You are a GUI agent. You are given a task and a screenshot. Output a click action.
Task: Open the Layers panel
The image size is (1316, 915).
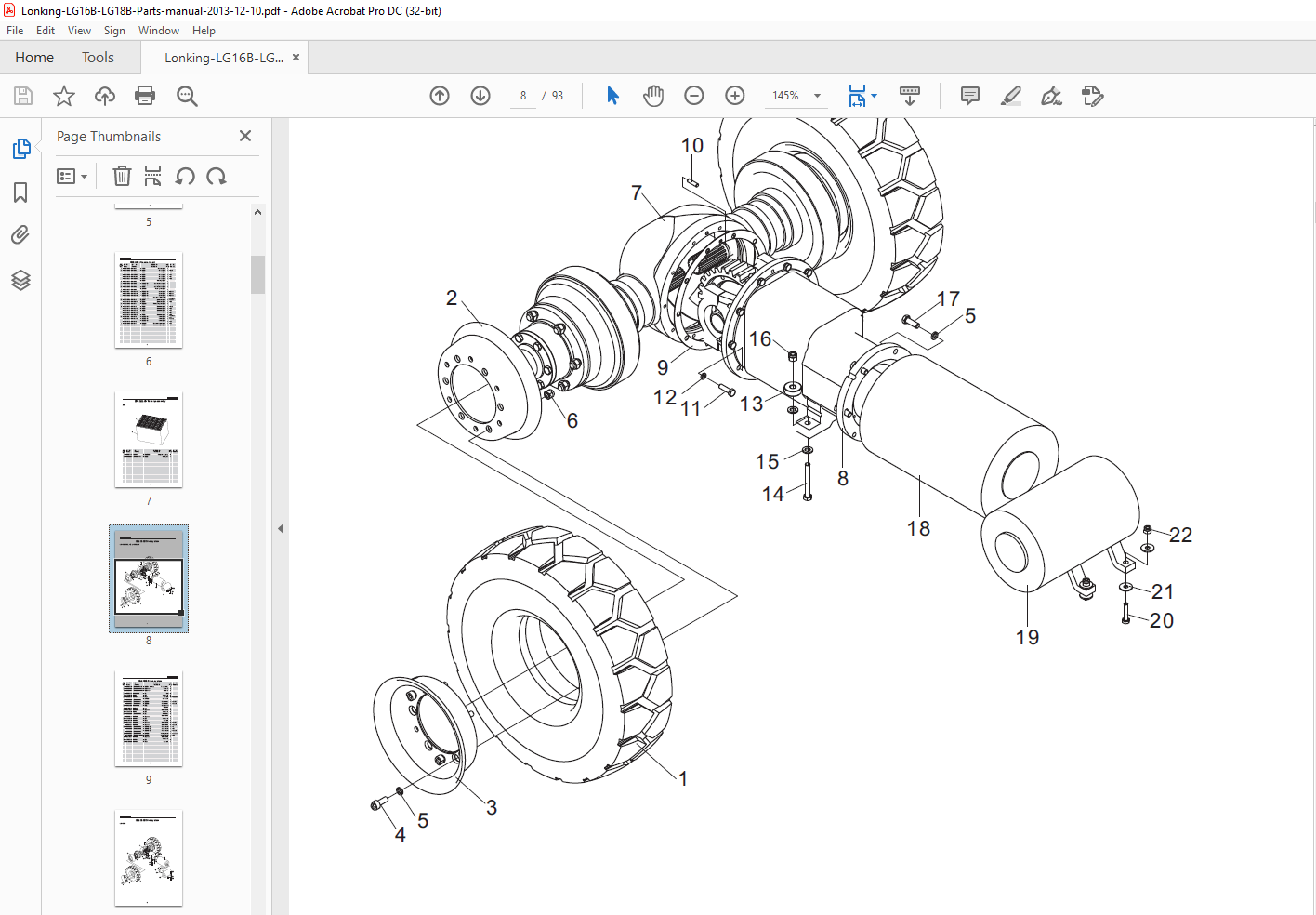point(20,280)
